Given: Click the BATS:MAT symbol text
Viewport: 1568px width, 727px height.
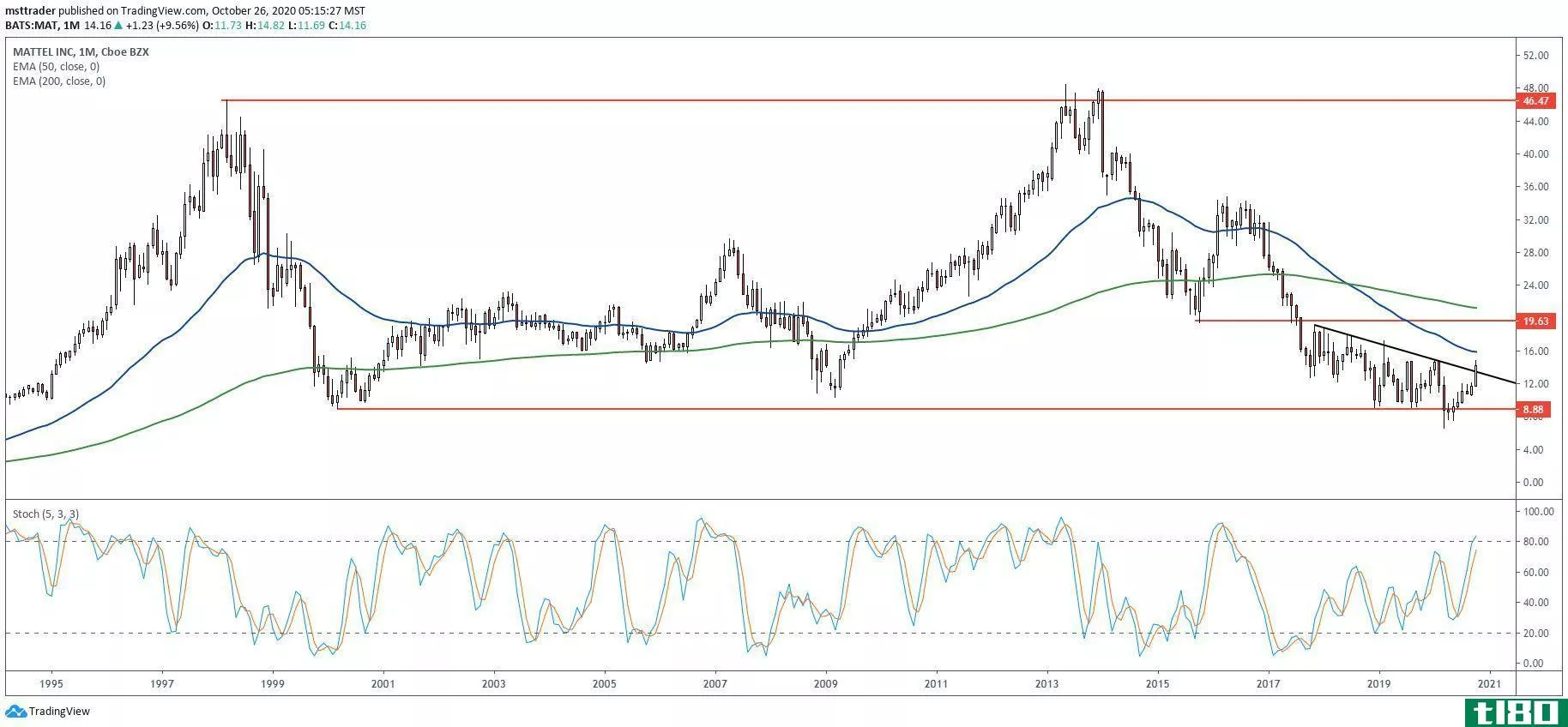Looking at the screenshot, I should pos(28,26).
